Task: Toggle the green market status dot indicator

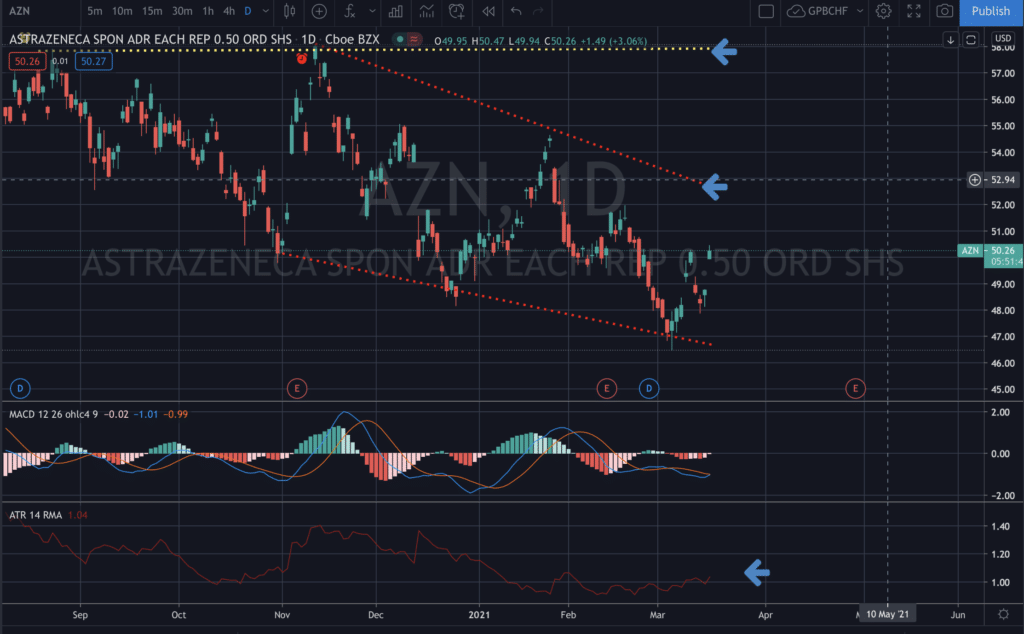Action: [x=400, y=39]
